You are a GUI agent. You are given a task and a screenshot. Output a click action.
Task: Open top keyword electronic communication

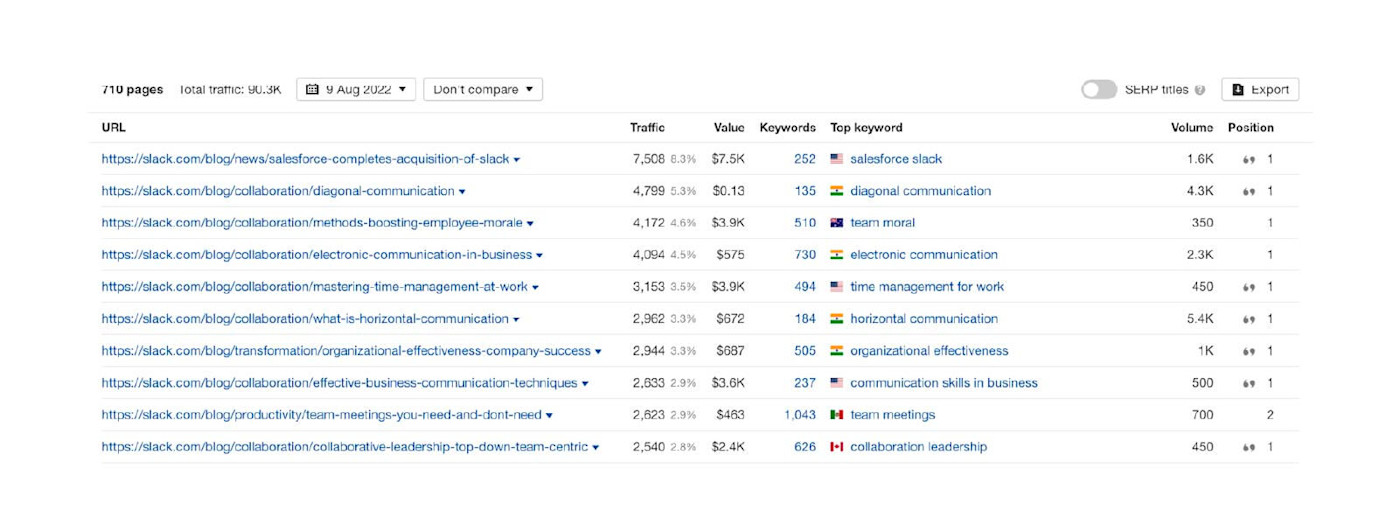(924, 255)
